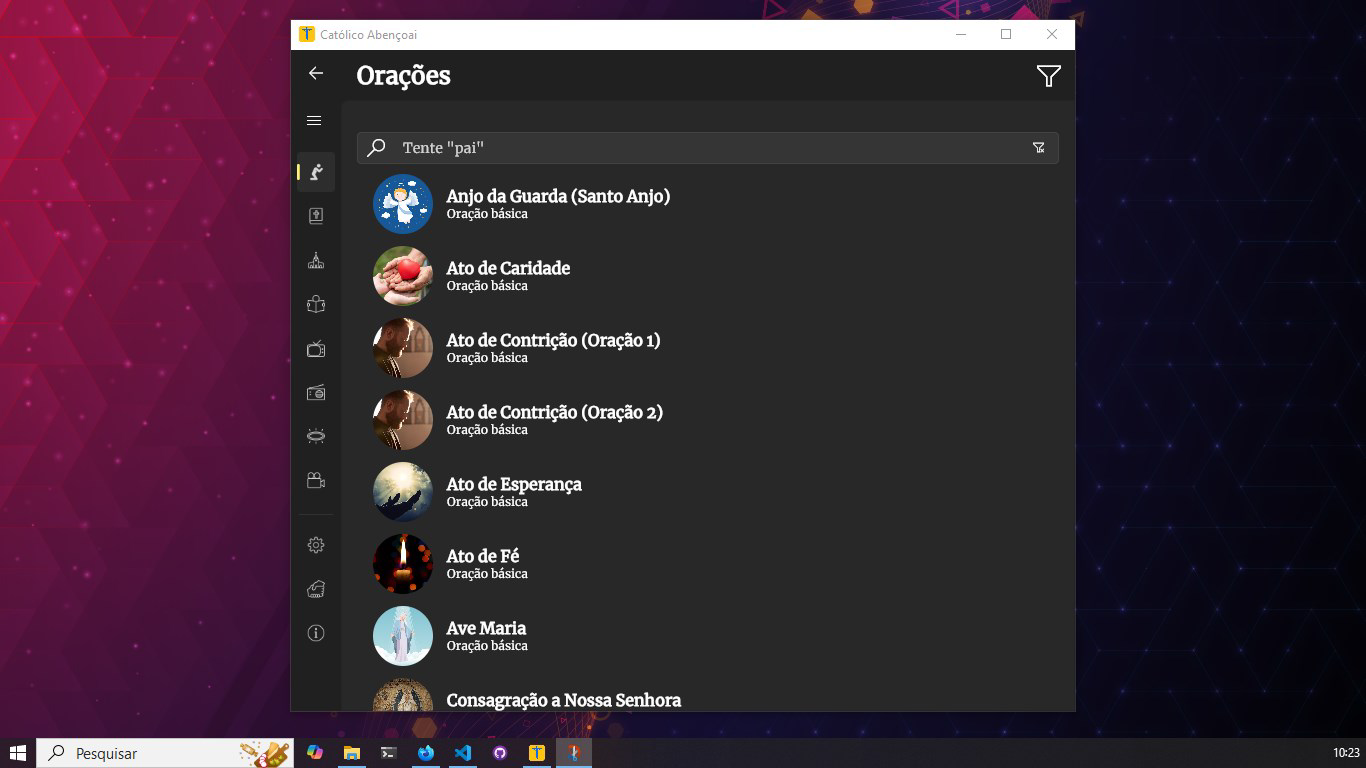
Task: Open File Explorer from the taskbar
Action: point(352,753)
